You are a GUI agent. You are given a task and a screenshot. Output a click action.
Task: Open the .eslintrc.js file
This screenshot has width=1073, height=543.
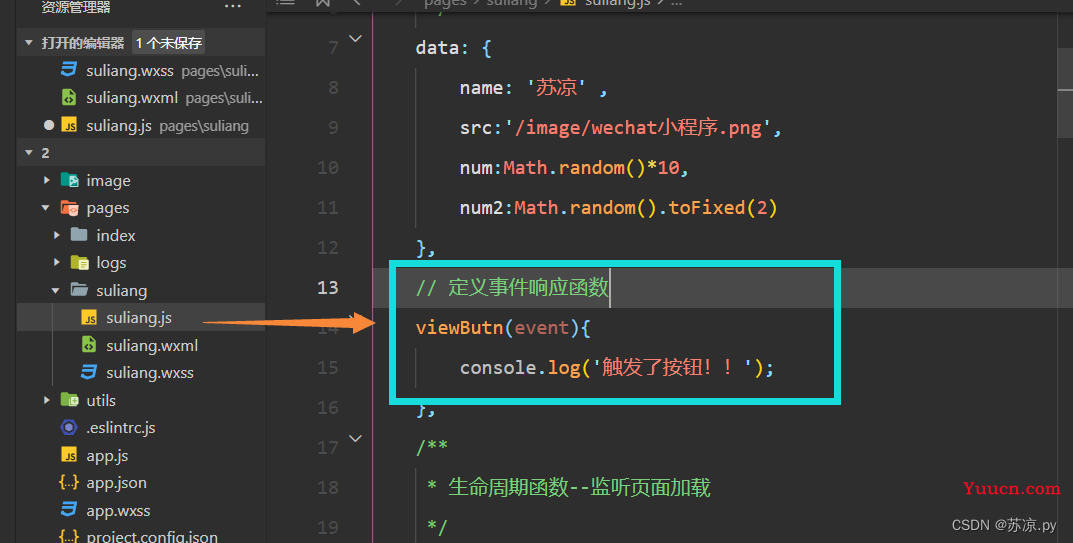click(120, 427)
